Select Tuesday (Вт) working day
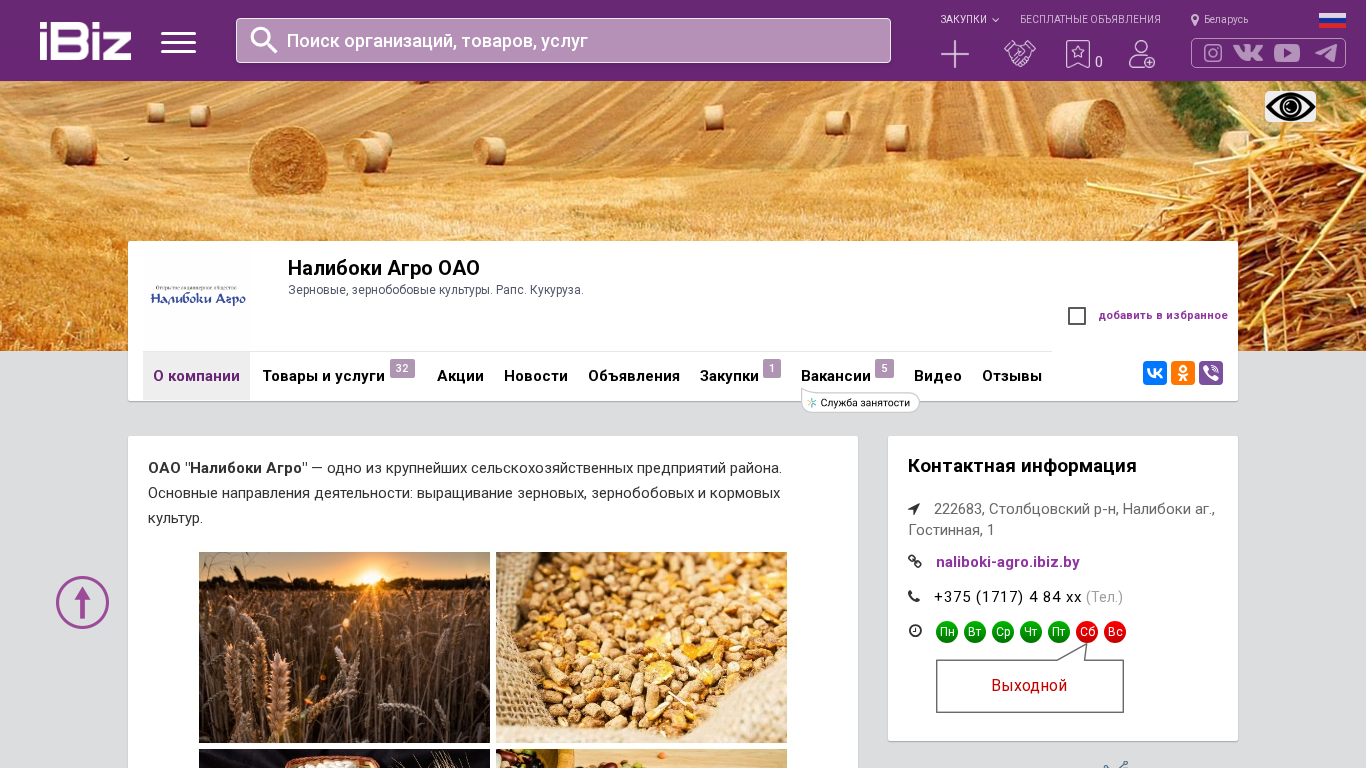This screenshot has width=1366, height=768. coord(975,632)
